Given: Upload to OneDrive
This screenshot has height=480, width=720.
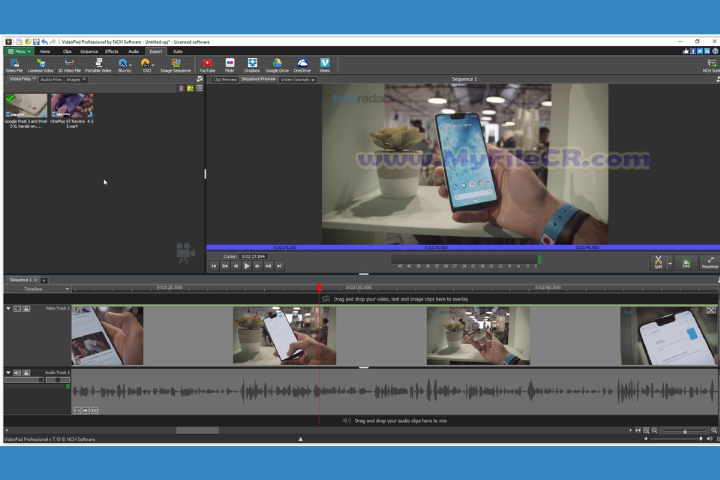Looking at the screenshot, I should [x=302, y=65].
